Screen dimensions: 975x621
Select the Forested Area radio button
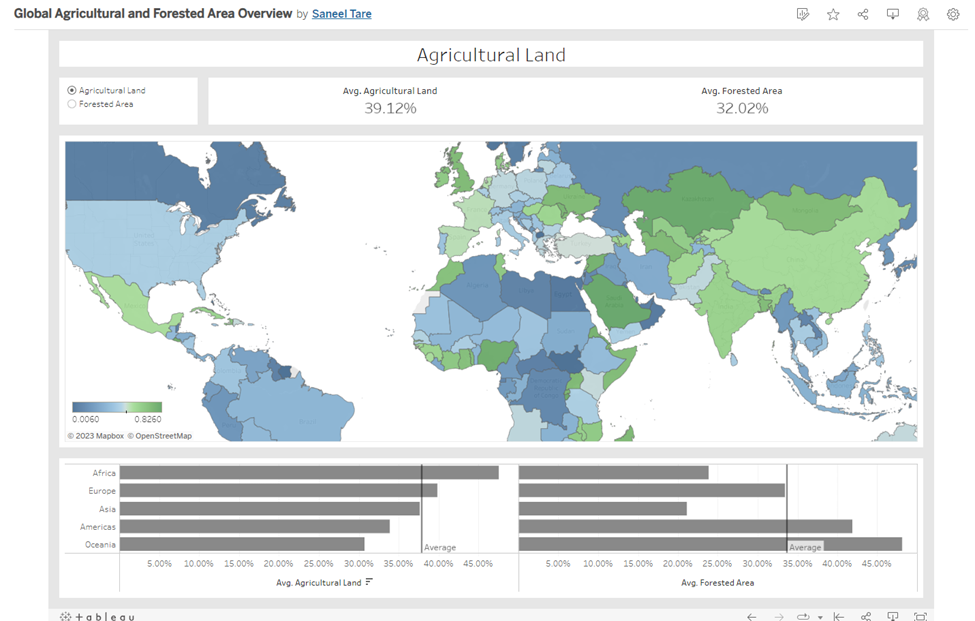click(71, 103)
